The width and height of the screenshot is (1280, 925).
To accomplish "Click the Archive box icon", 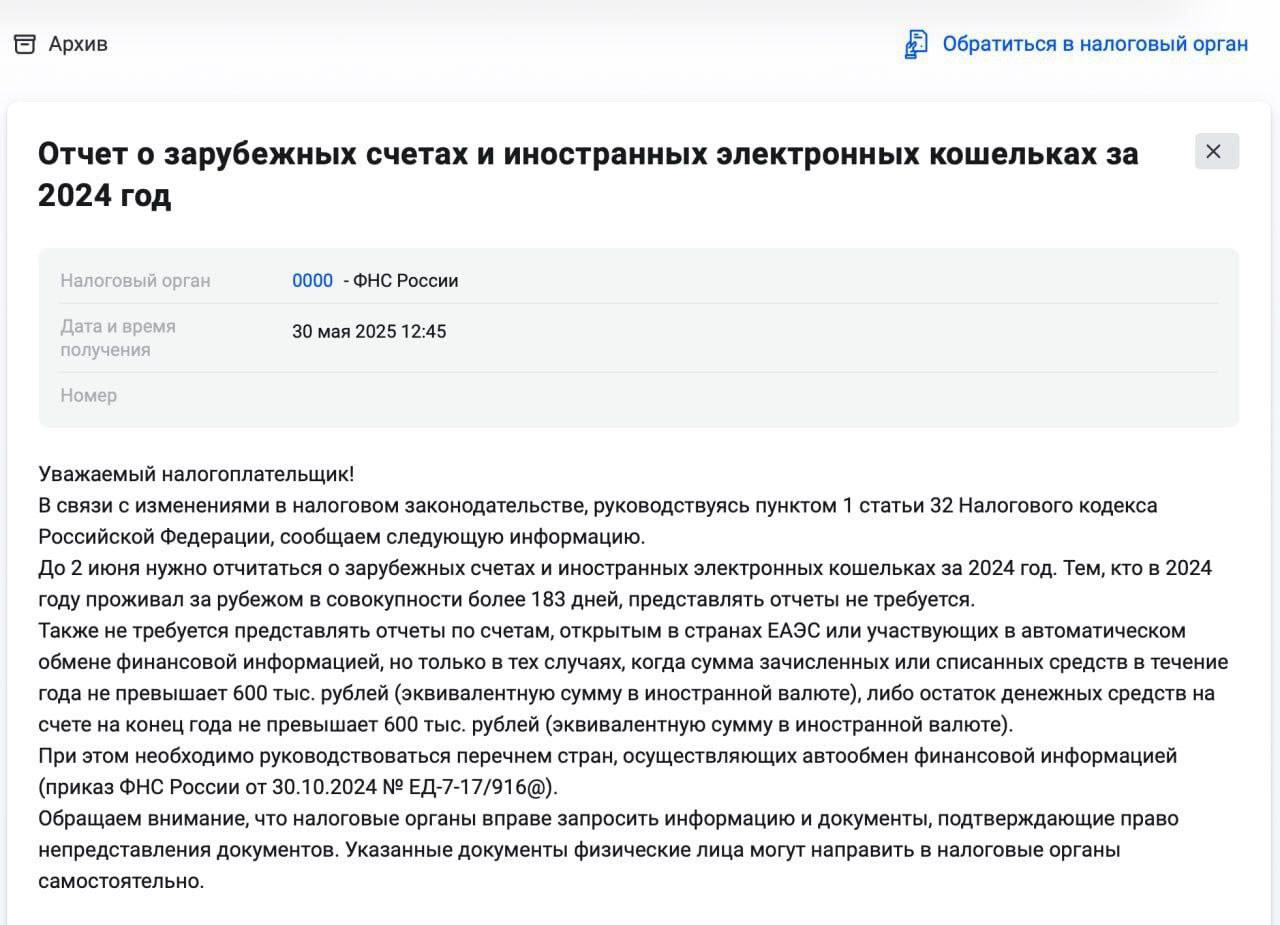I will (x=25, y=44).
